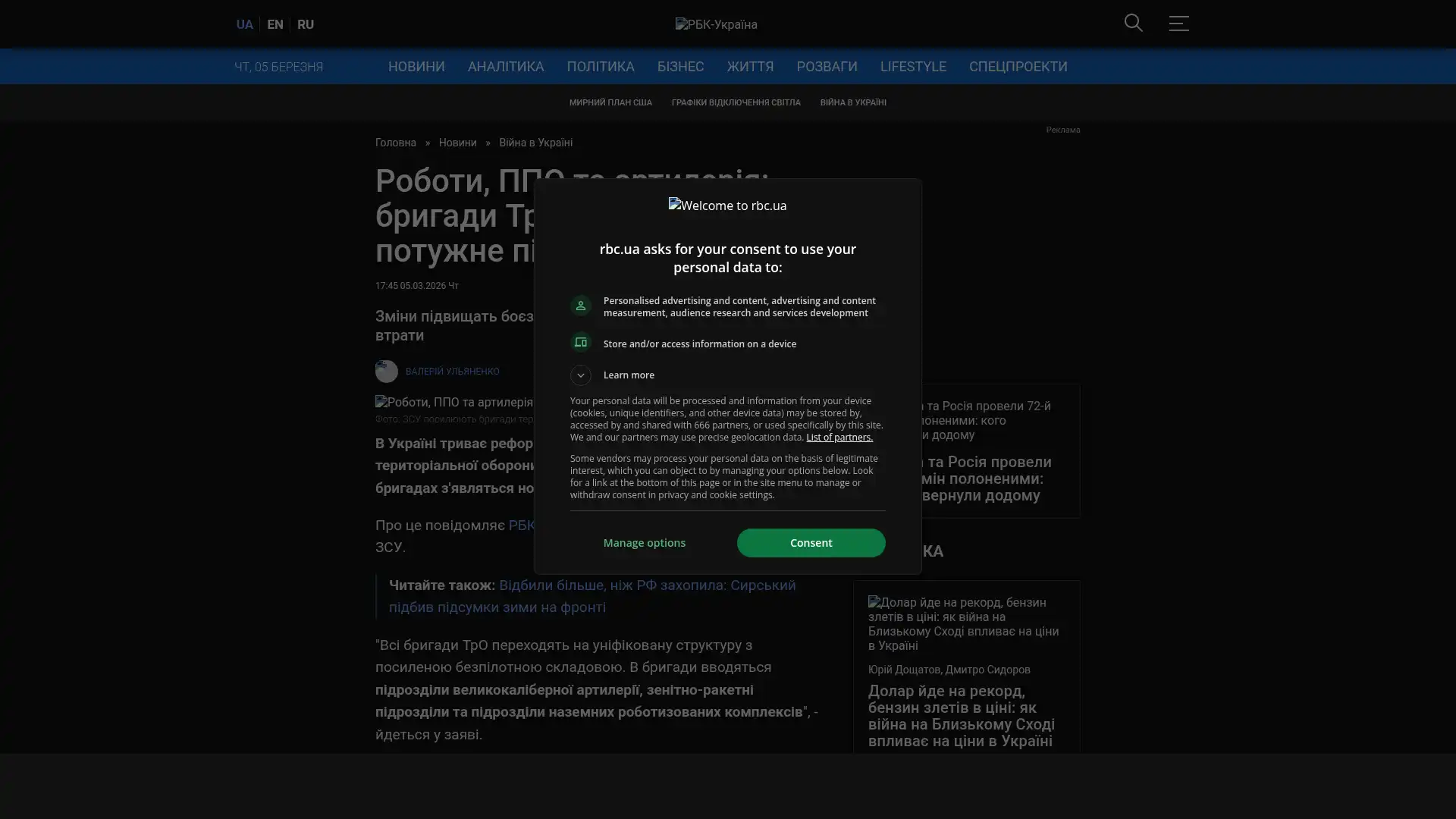
Task: Click the personalised advertising person icon
Action: (x=581, y=306)
